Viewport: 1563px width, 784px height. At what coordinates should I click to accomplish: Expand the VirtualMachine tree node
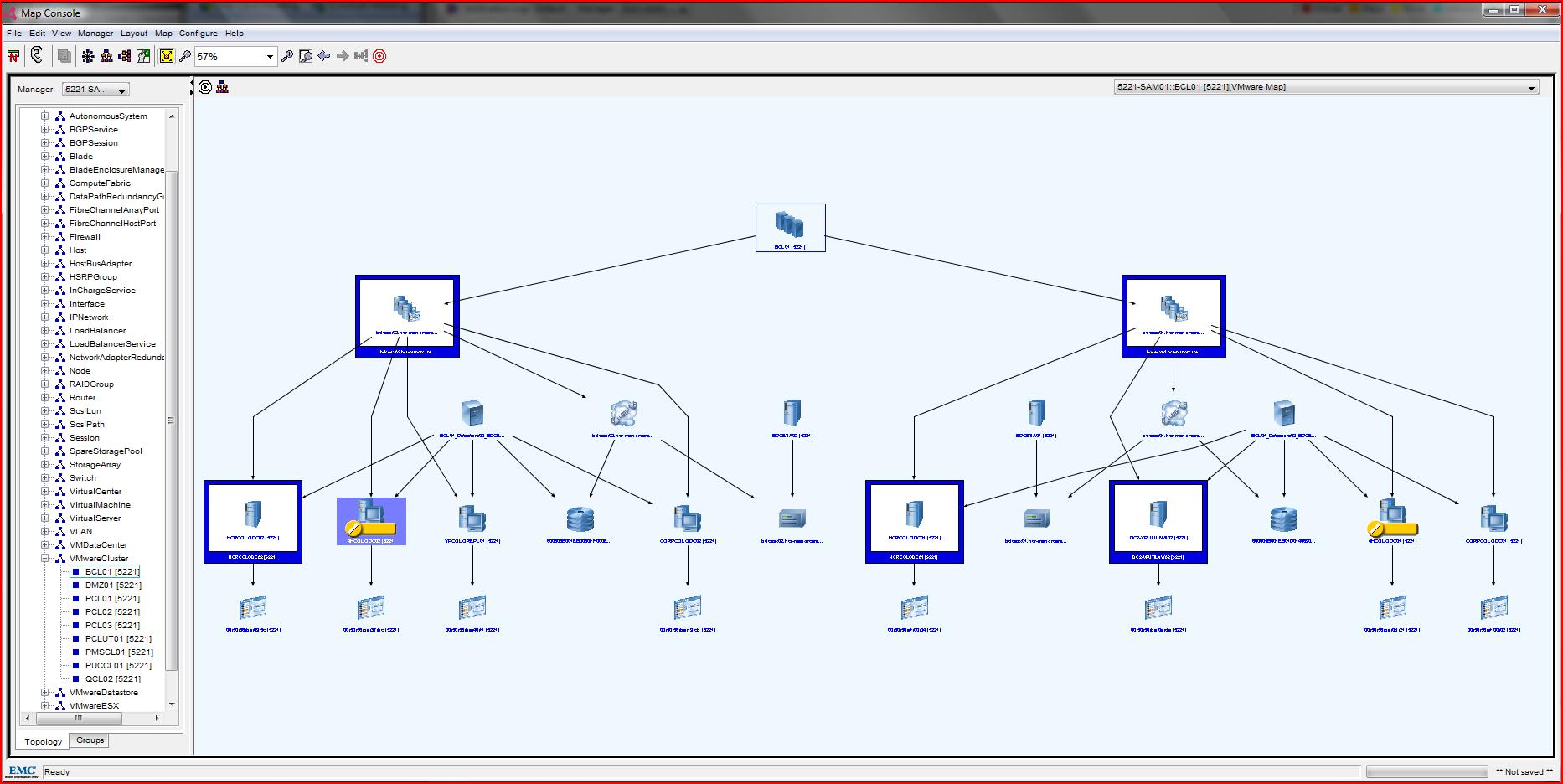coord(45,505)
